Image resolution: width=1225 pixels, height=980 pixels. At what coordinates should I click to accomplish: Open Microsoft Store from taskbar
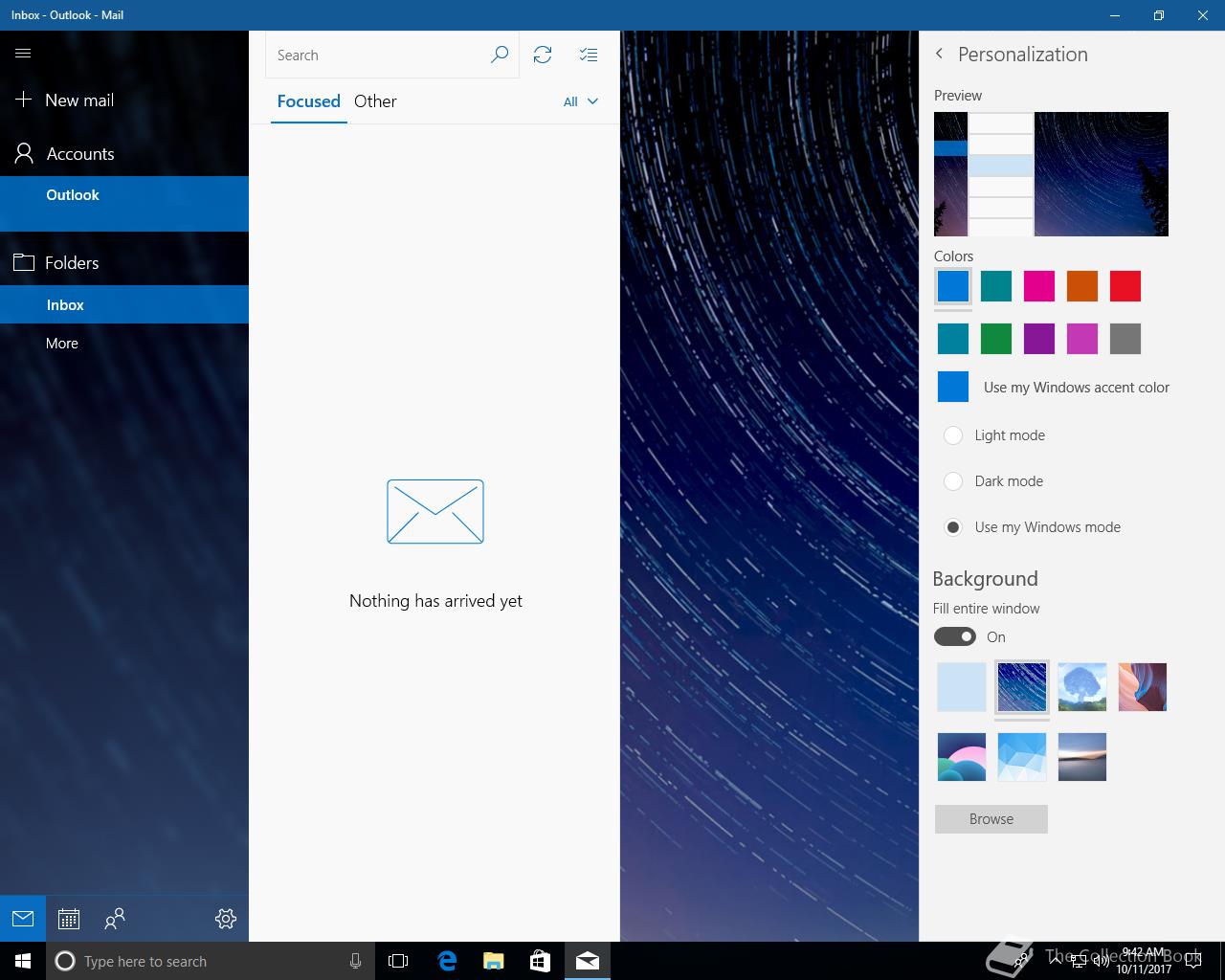540,961
